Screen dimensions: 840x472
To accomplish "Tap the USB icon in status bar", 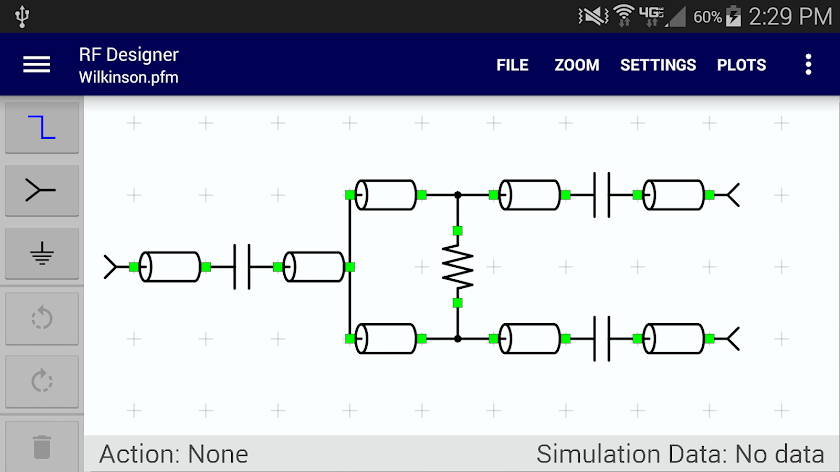I will pyautogui.click(x=22, y=16).
